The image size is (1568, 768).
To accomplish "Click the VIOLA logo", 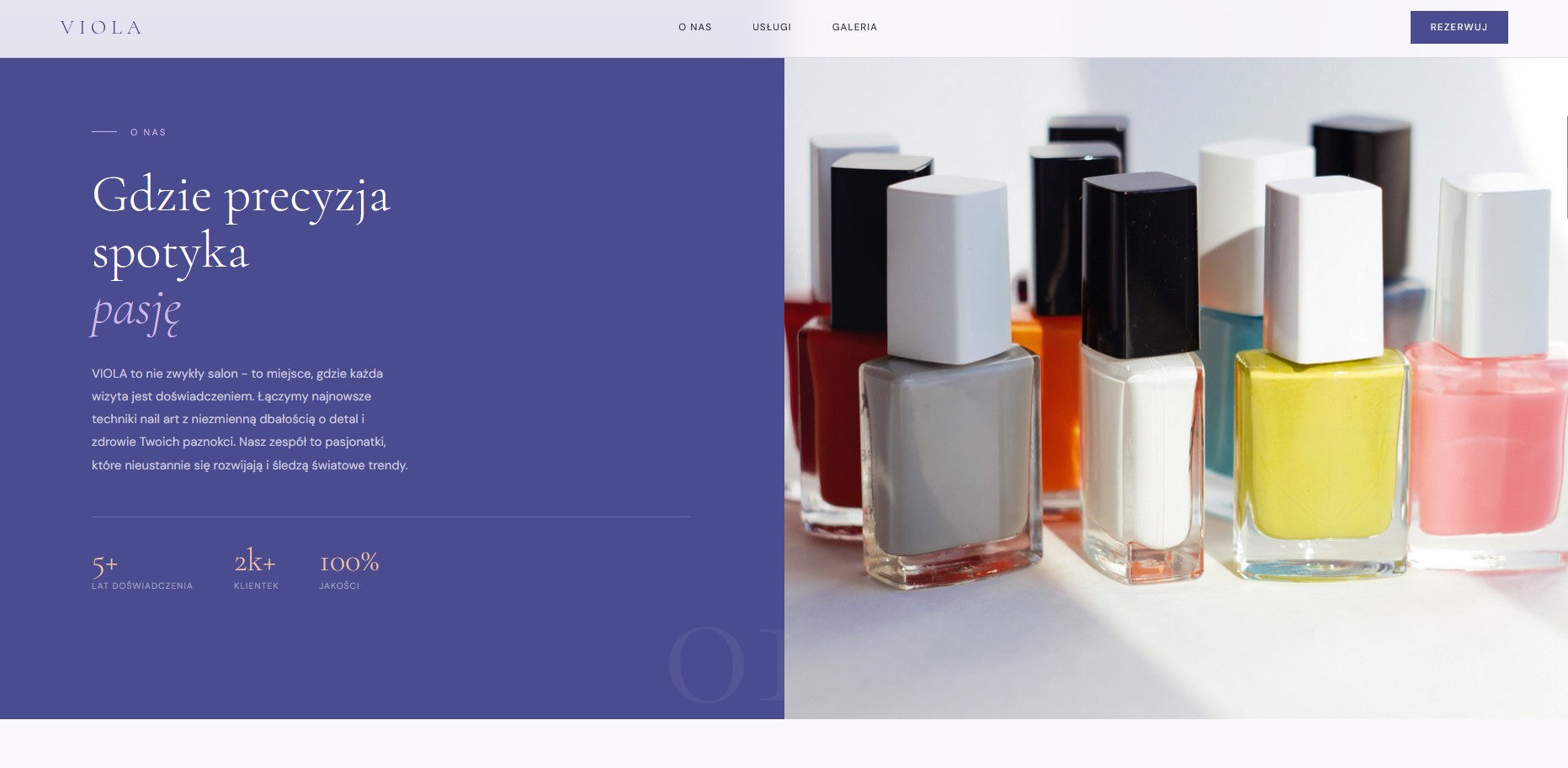I will pos(101,28).
